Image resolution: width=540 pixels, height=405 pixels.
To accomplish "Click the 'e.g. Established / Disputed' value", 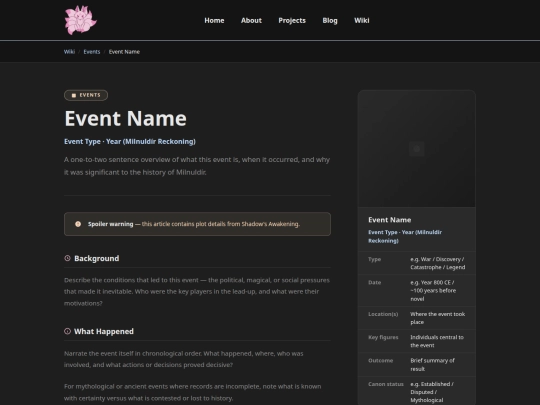I will click(432, 392).
